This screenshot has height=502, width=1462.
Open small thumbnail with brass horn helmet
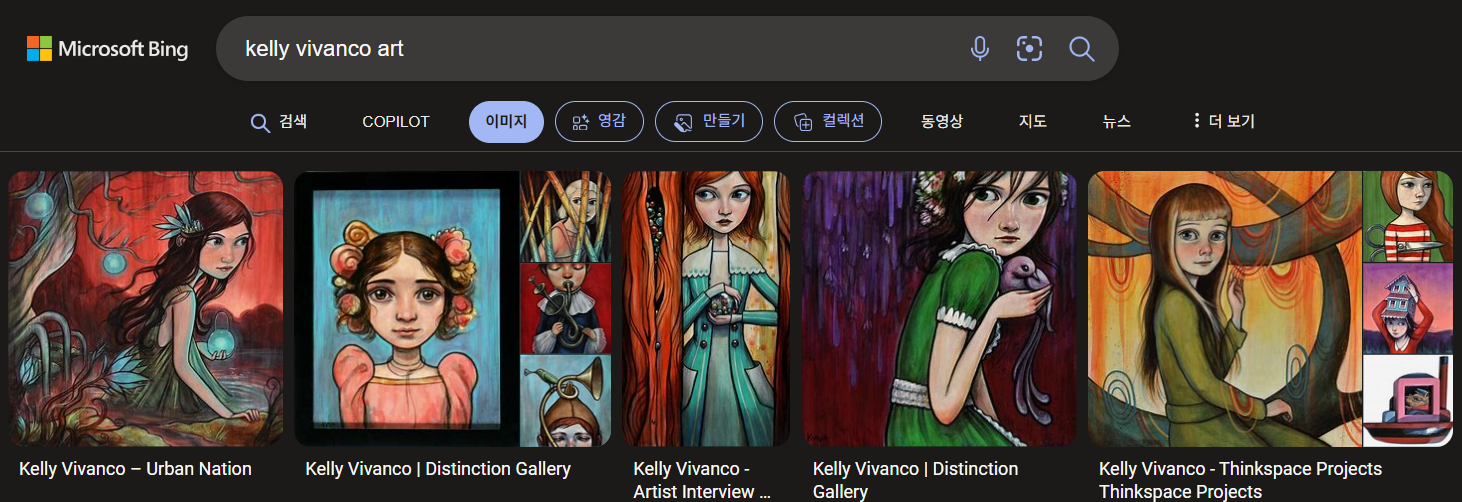coord(566,401)
